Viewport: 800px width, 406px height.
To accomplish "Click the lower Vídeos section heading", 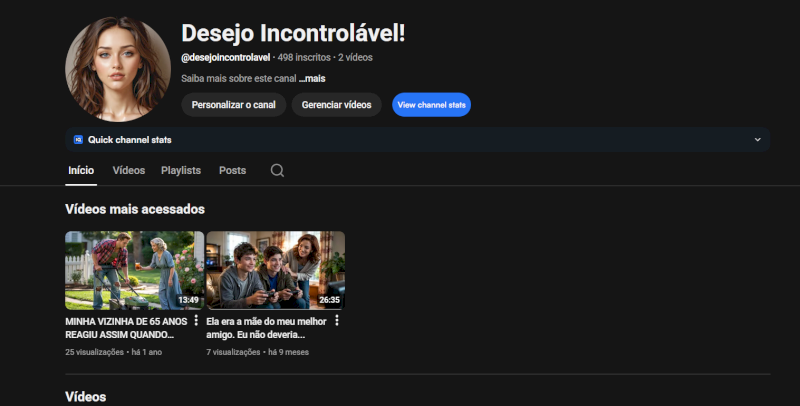I will click(86, 397).
